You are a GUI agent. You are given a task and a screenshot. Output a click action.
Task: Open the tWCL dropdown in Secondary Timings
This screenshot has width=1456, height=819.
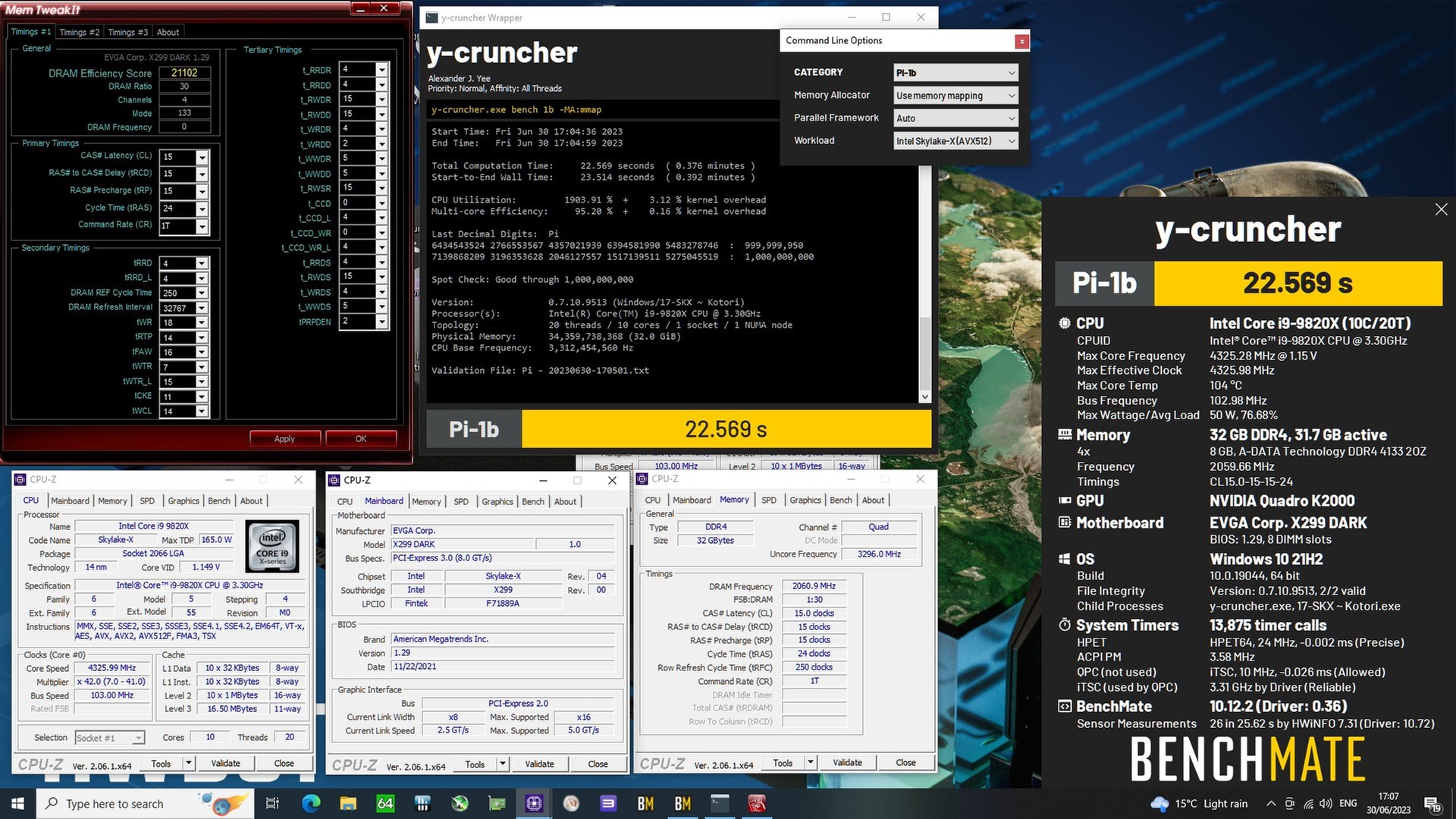(202, 411)
